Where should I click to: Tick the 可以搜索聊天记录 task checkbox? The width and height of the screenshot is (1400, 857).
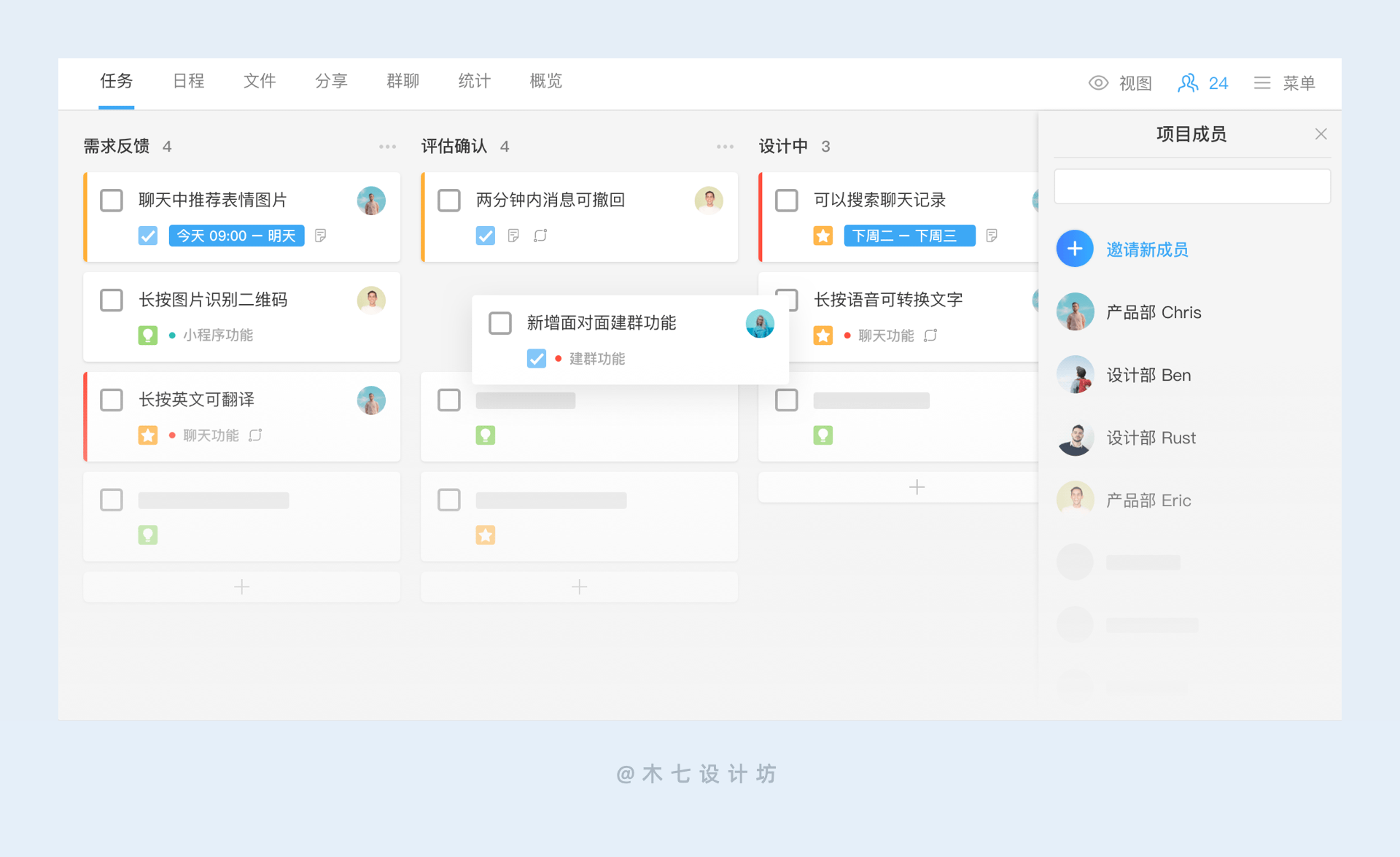coord(787,201)
